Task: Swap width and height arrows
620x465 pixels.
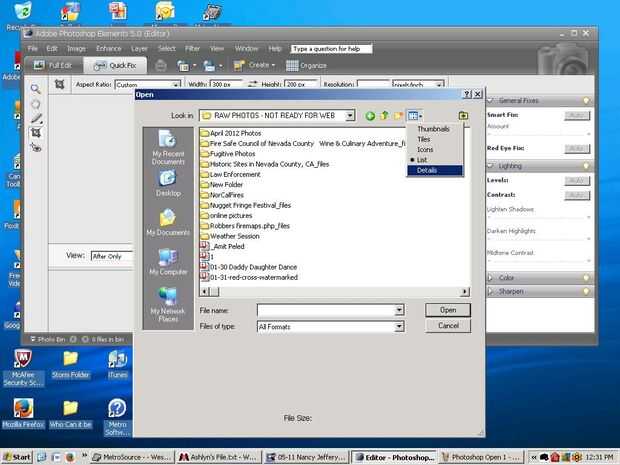Action: tap(252, 84)
